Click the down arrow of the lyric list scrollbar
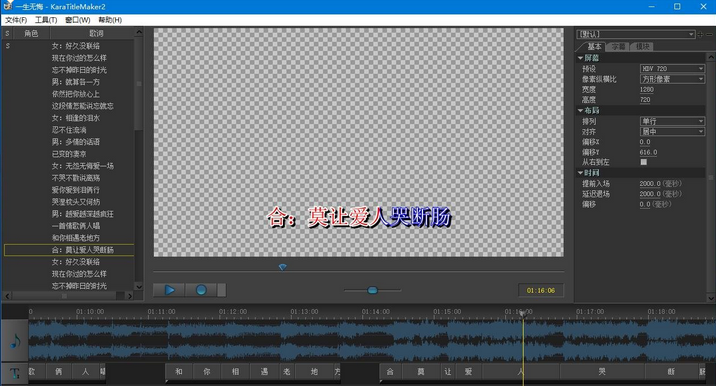The image size is (716, 386). 139,286
